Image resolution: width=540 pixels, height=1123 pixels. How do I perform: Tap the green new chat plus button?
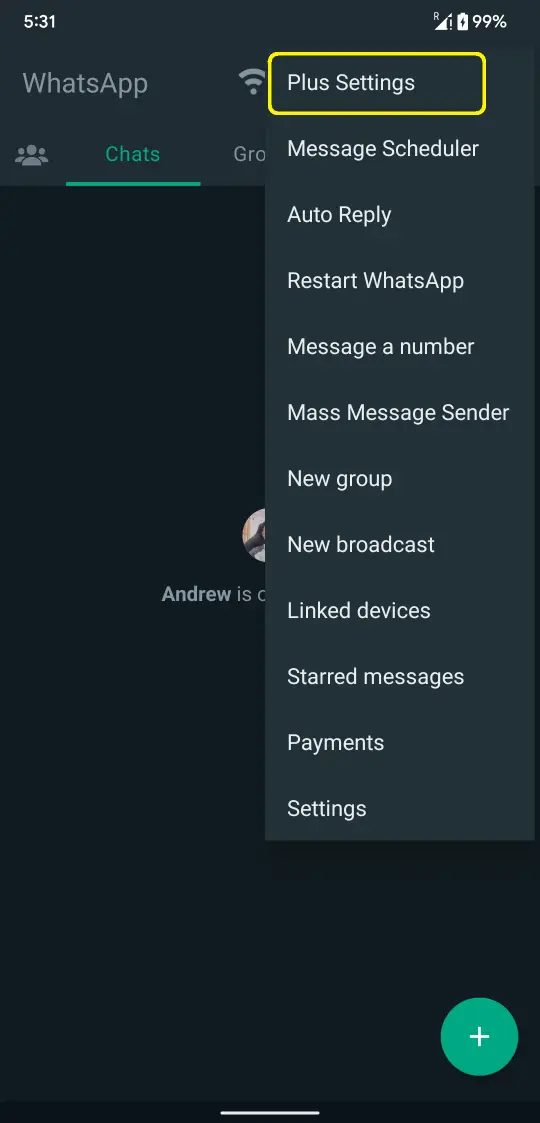tap(479, 1036)
